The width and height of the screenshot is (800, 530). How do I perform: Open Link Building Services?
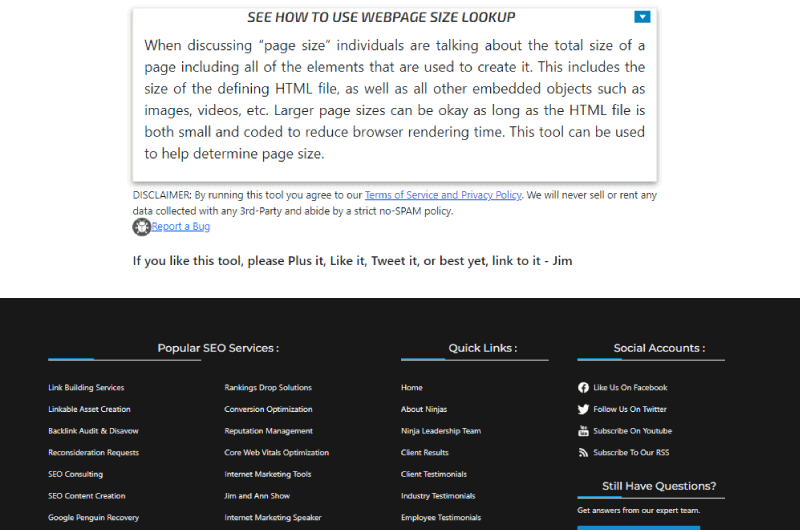coord(86,388)
